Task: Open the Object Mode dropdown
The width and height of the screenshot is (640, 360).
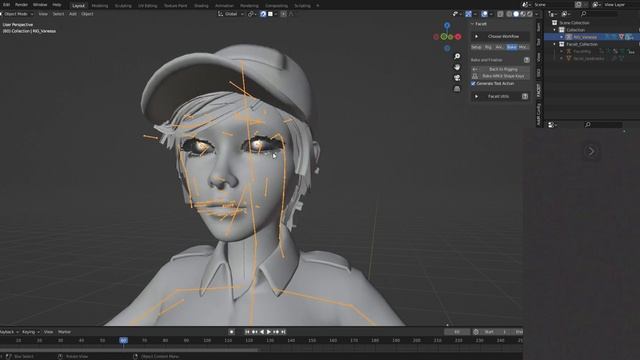Action: click(x=18, y=14)
